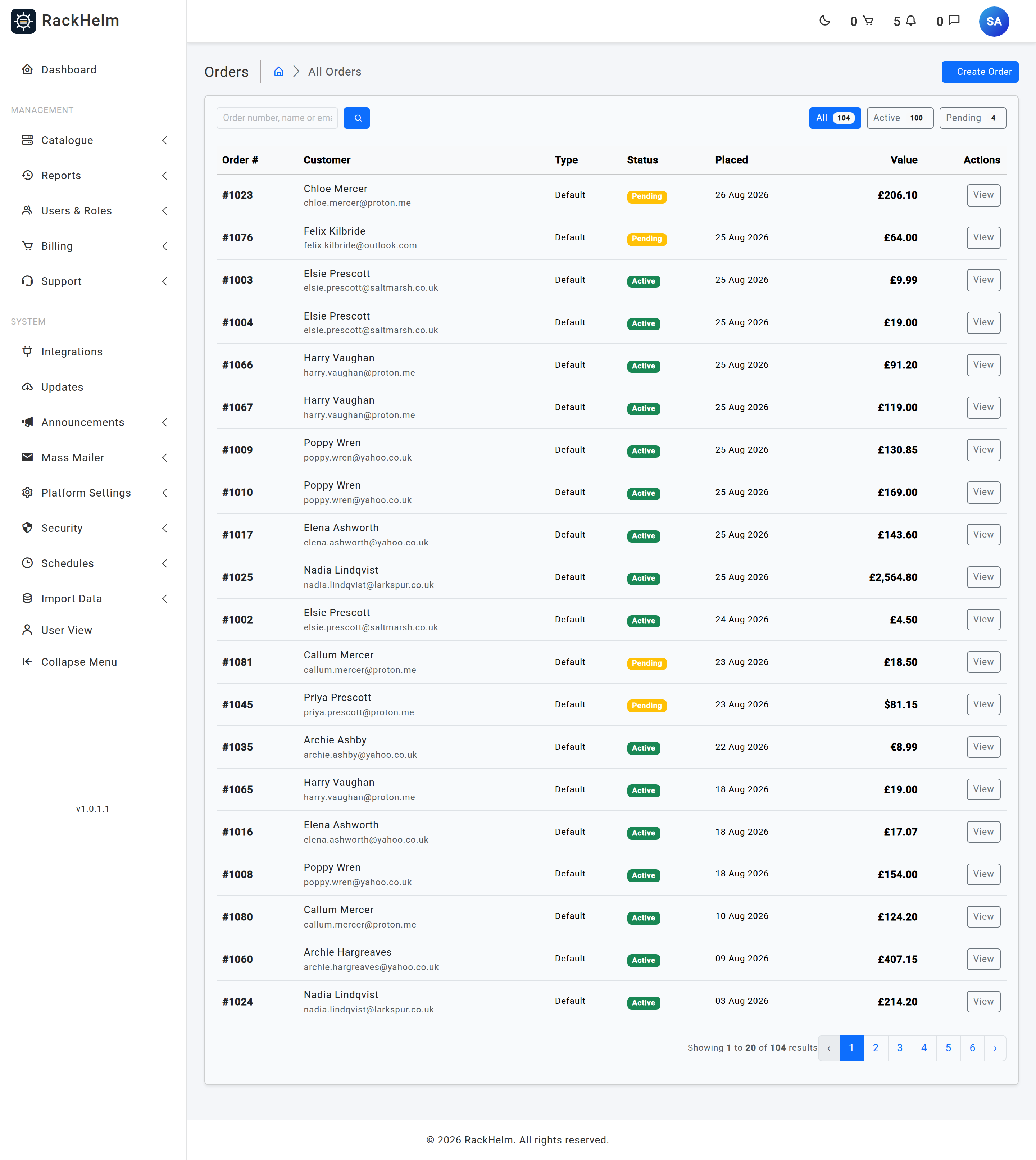Click the User View person icon

point(27,630)
